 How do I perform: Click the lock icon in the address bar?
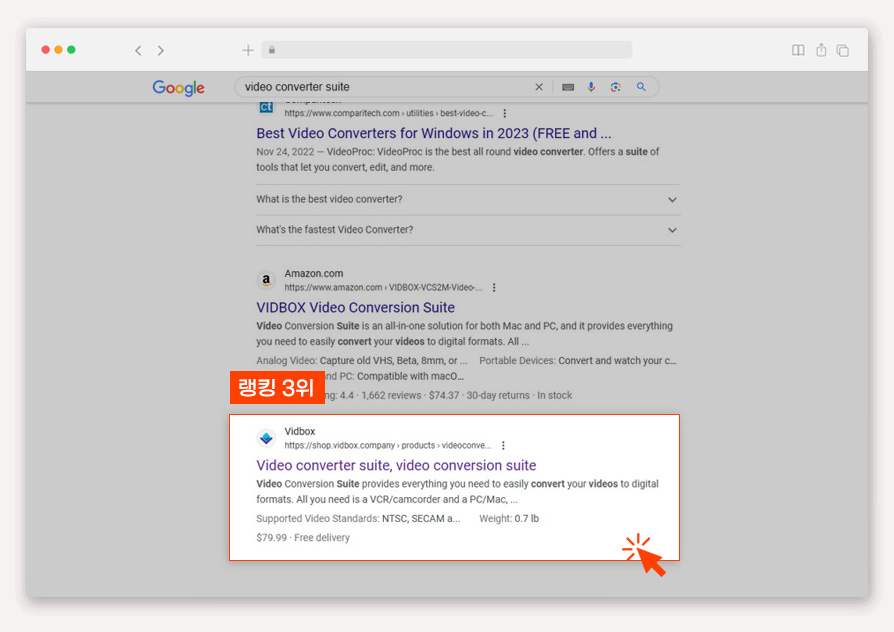pos(272,50)
